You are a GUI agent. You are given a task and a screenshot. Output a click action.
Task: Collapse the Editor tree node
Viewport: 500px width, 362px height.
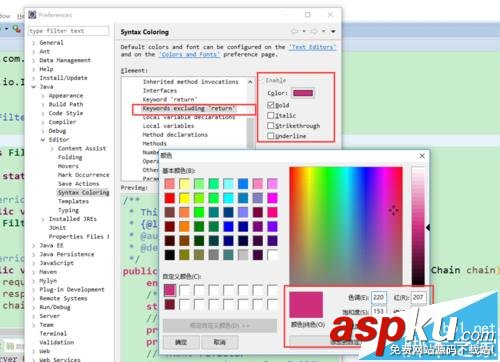[x=43, y=140]
